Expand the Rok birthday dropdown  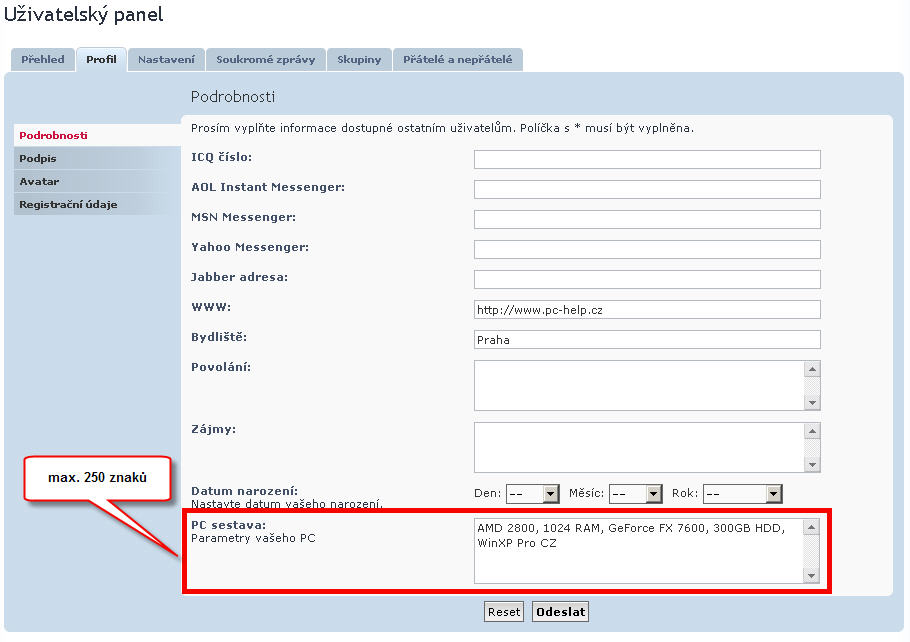click(x=742, y=494)
